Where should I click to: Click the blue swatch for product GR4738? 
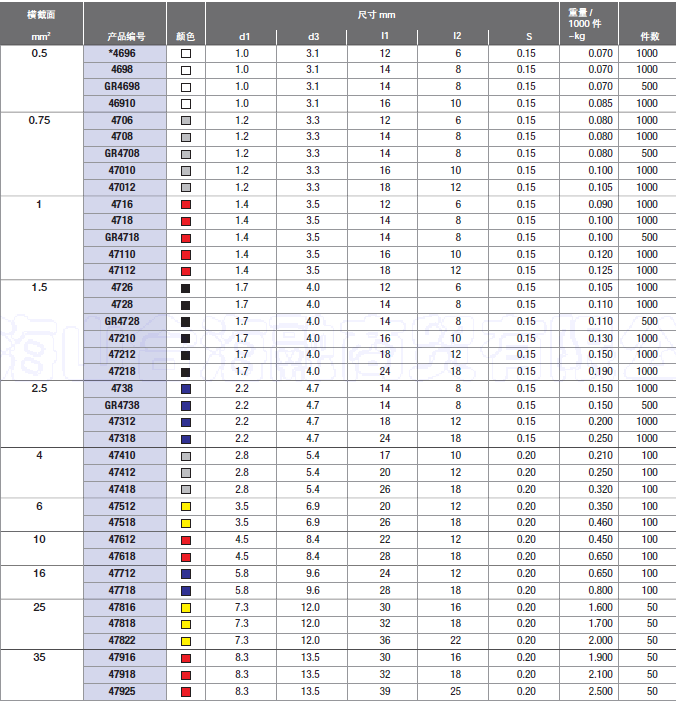click(x=185, y=405)
